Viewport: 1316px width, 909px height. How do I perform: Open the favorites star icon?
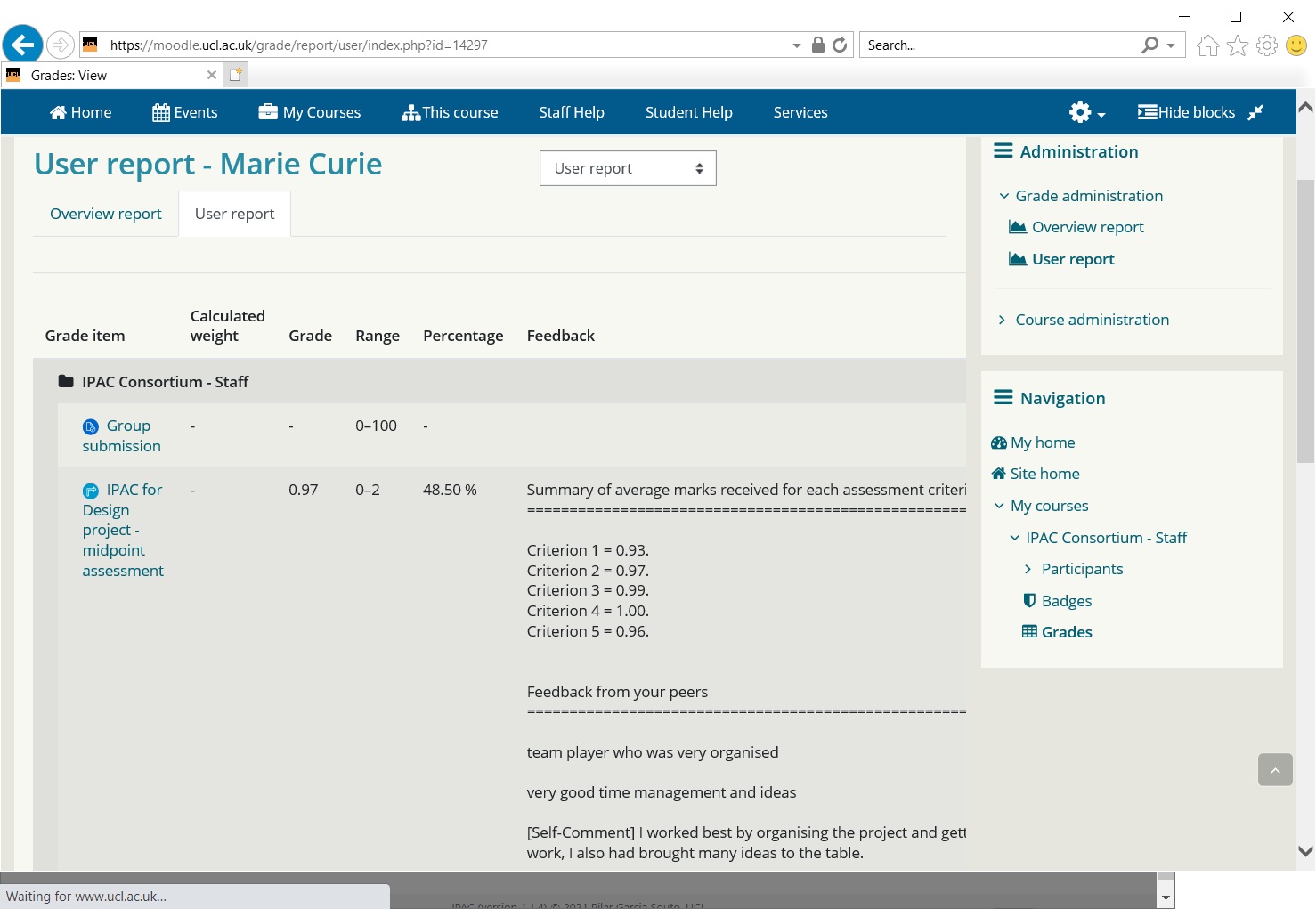click(x=1238, y=45)
